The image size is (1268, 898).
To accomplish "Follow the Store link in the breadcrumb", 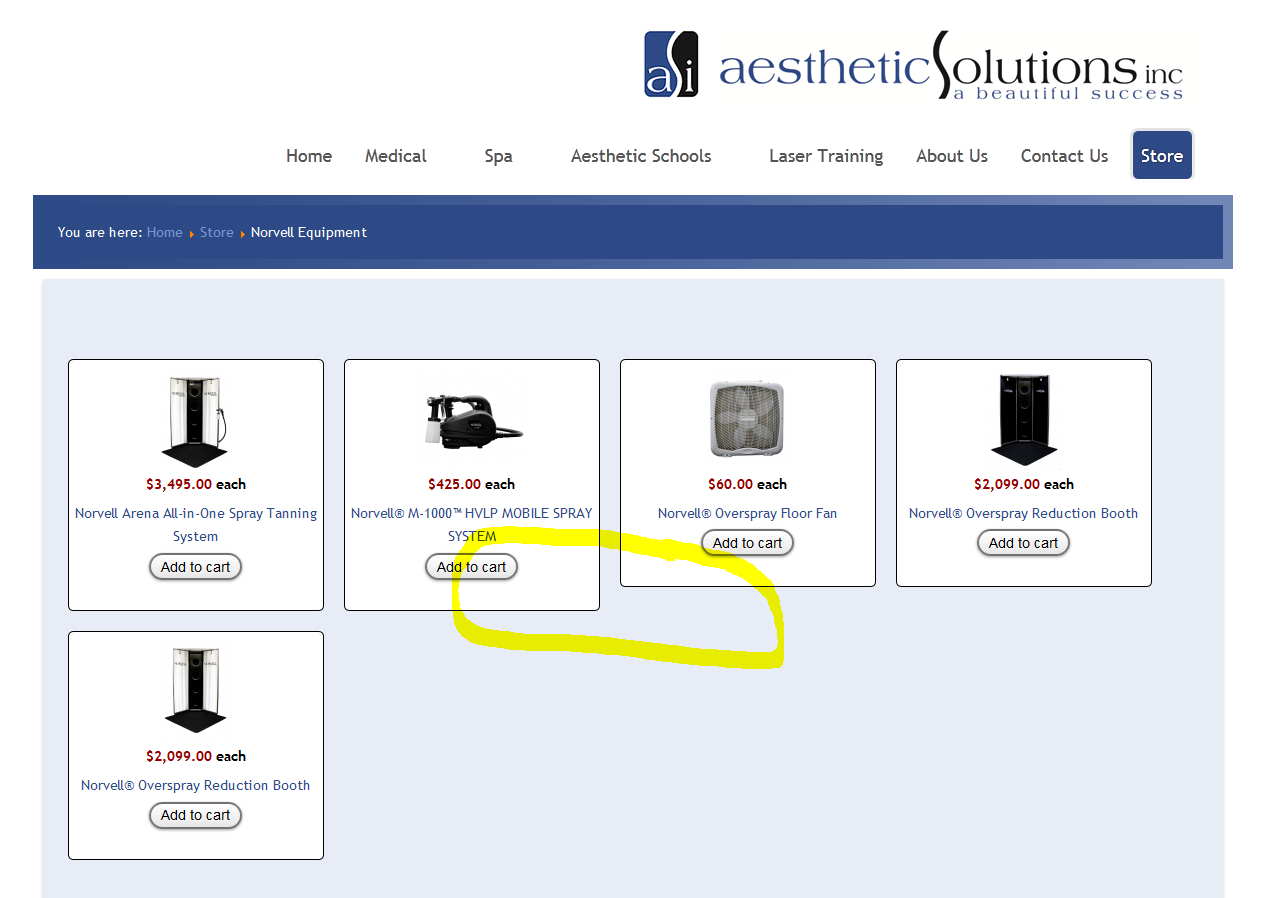I will click(x=216, y=232).
